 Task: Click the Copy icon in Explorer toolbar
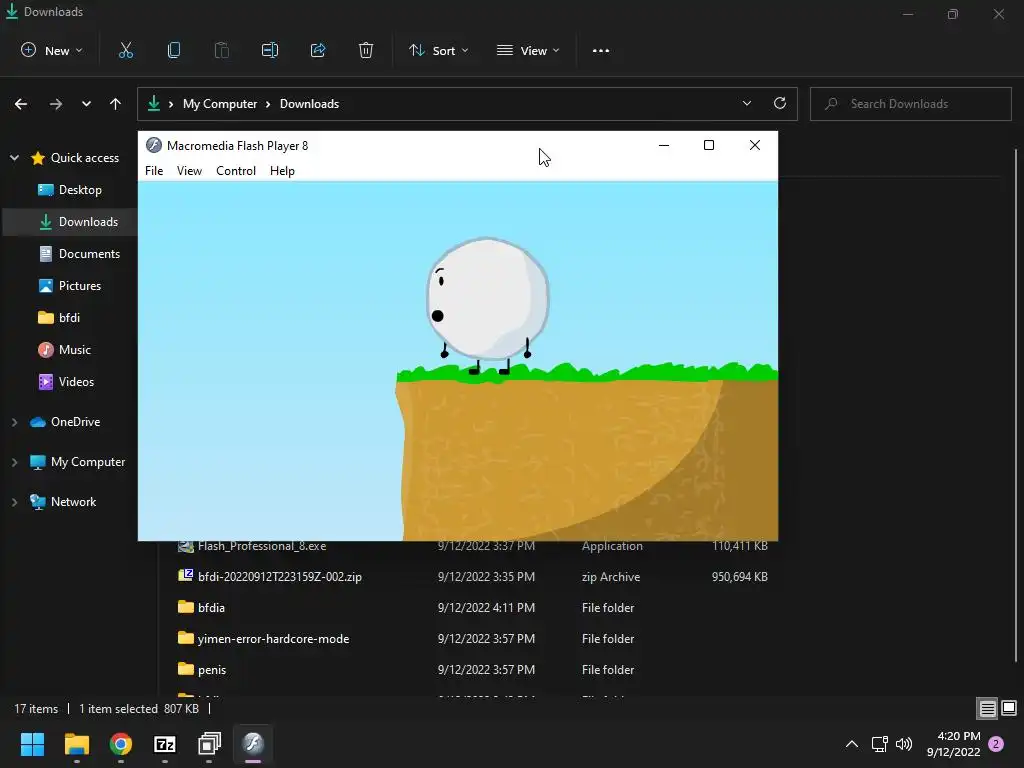174,50
